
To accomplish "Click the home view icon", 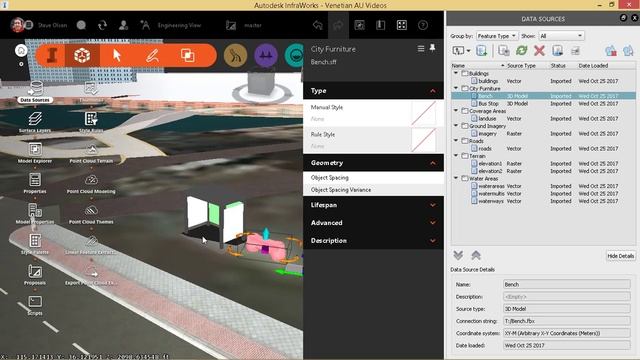I will click(21, 51).
